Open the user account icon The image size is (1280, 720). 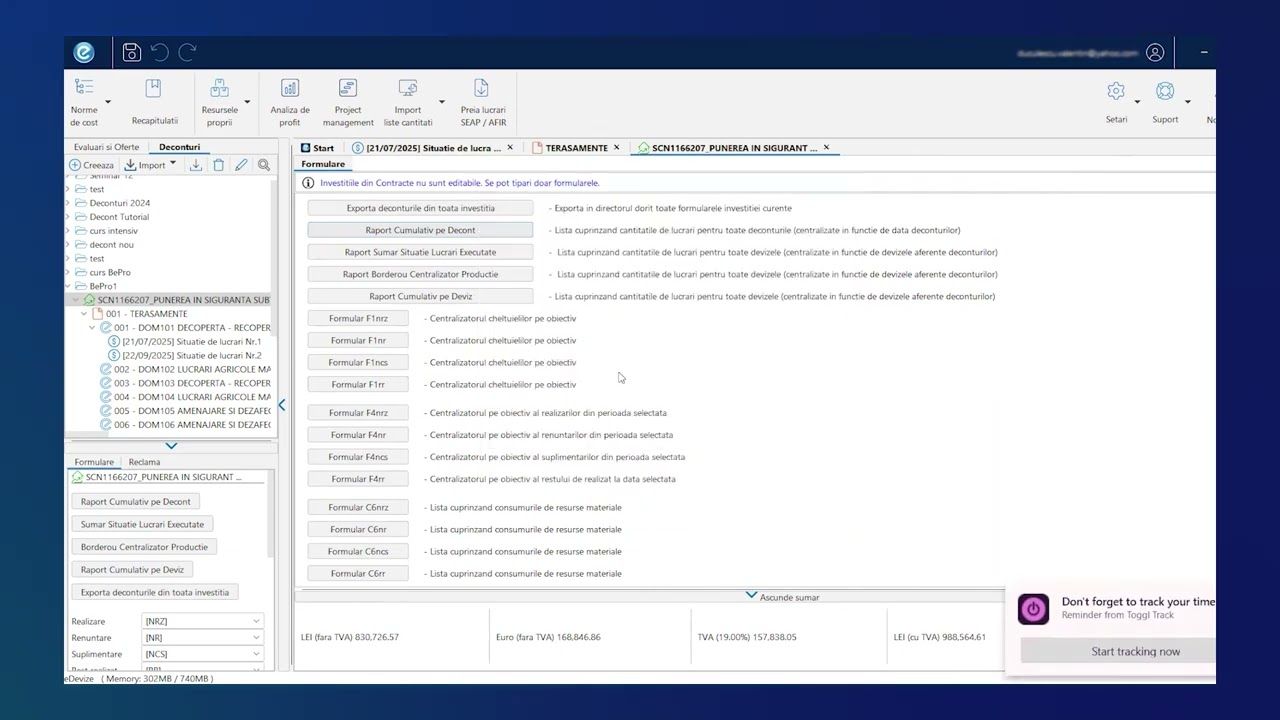(x=1155, y=52)
